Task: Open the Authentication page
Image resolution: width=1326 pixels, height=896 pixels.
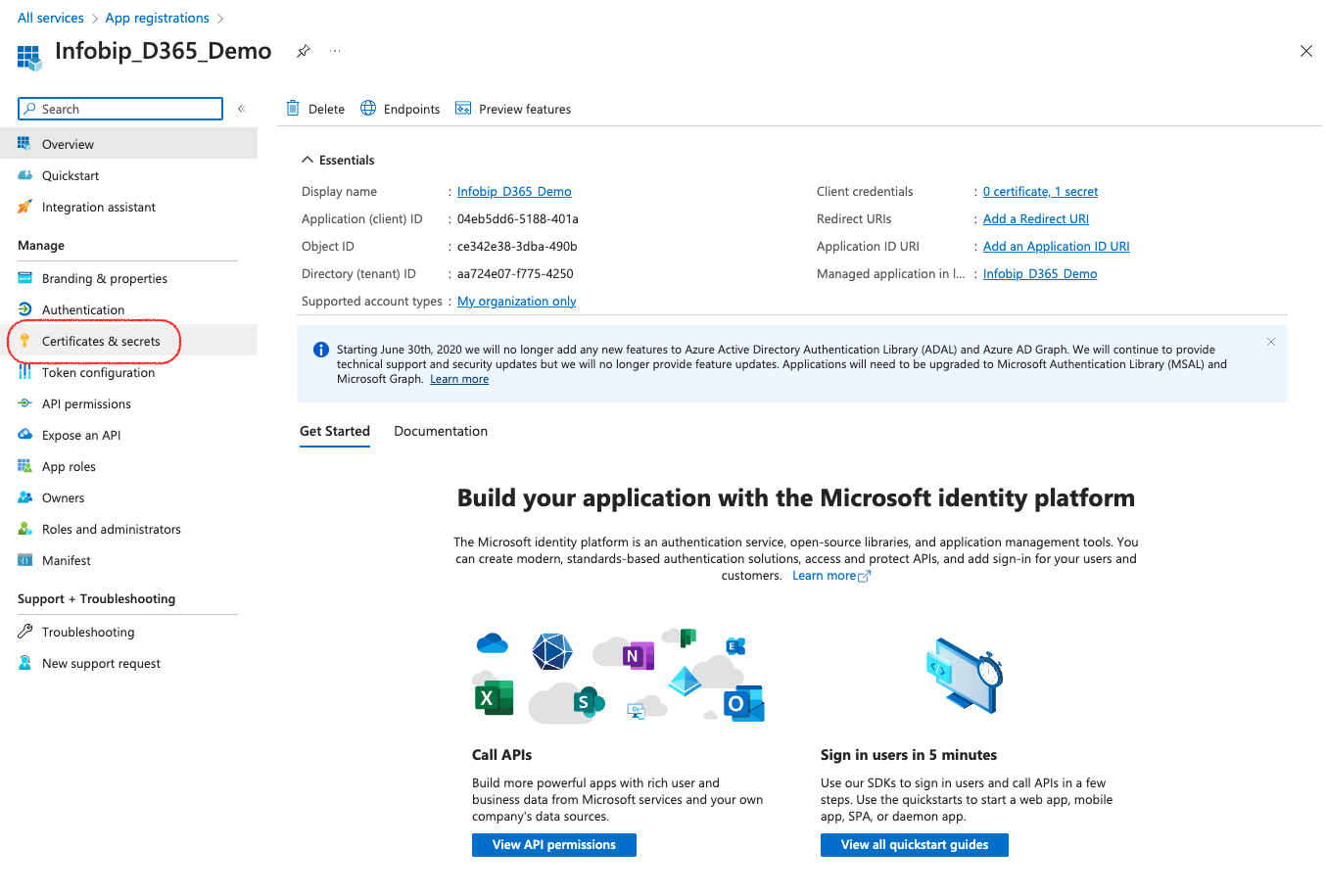Action: click(x=128, y=309)
